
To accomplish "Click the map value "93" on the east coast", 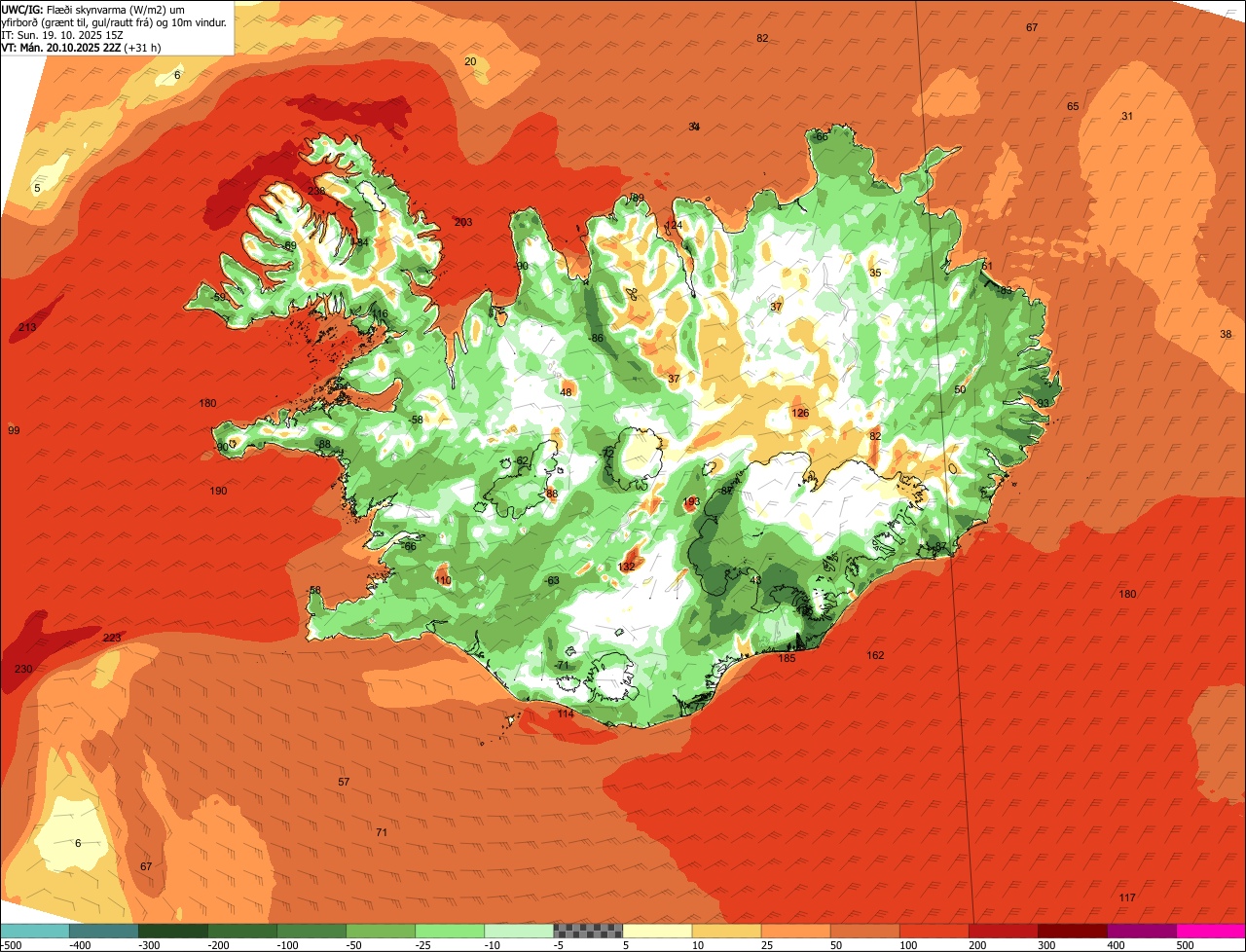I will (x=1043, y=404).
